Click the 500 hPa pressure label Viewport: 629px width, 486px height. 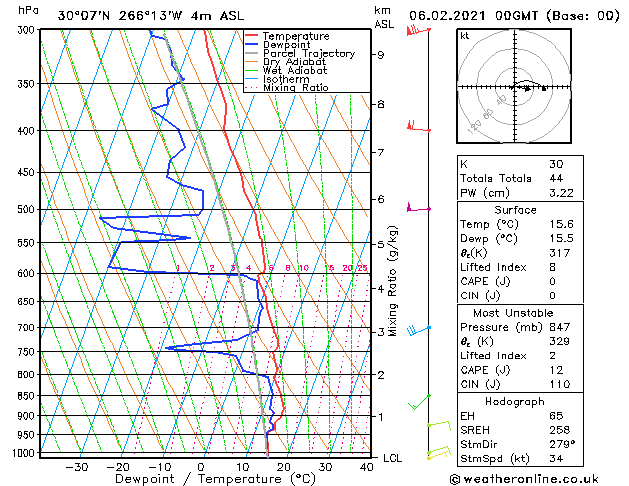28,209
